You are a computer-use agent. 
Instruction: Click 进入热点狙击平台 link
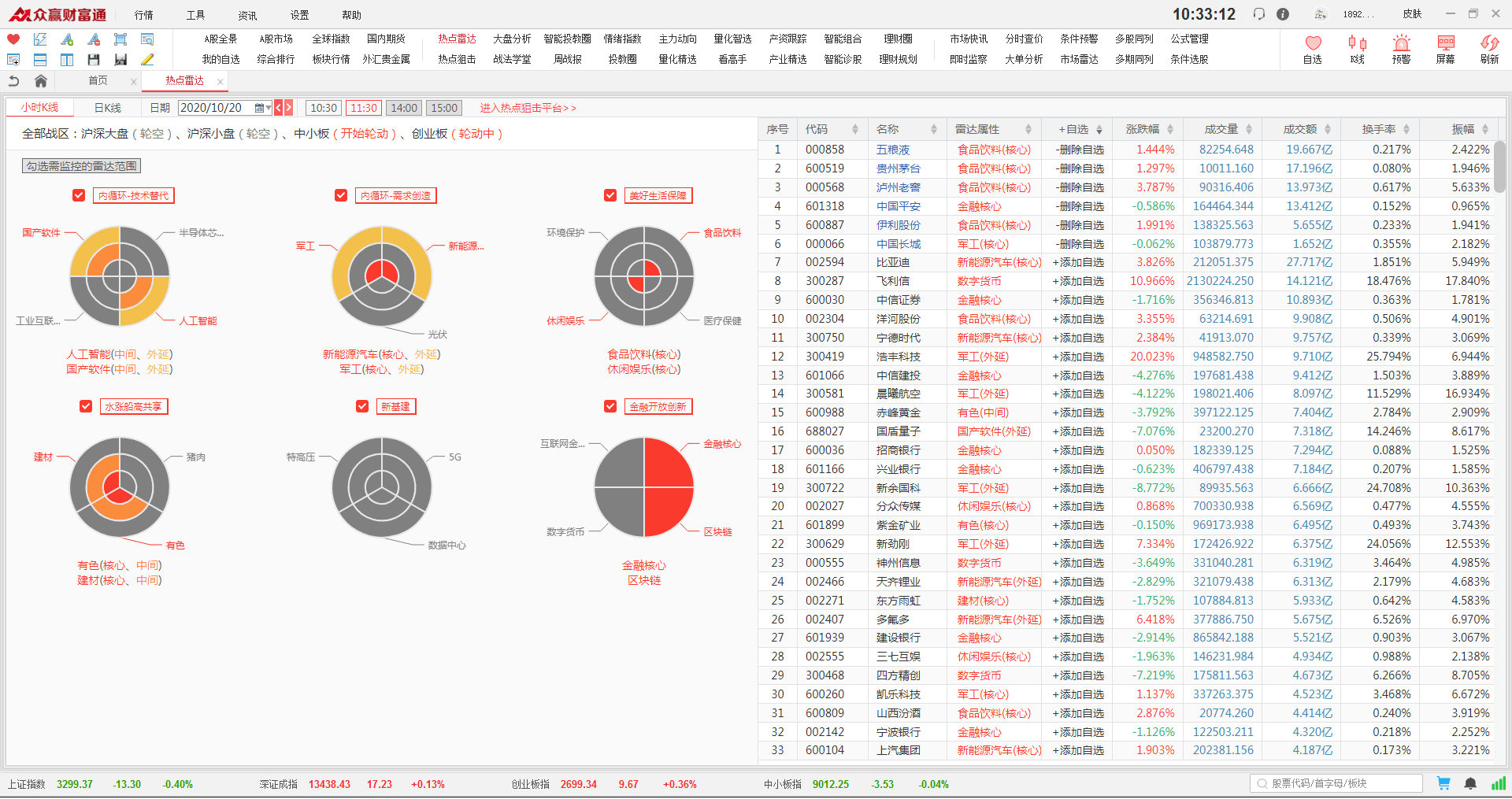[528, 108]
